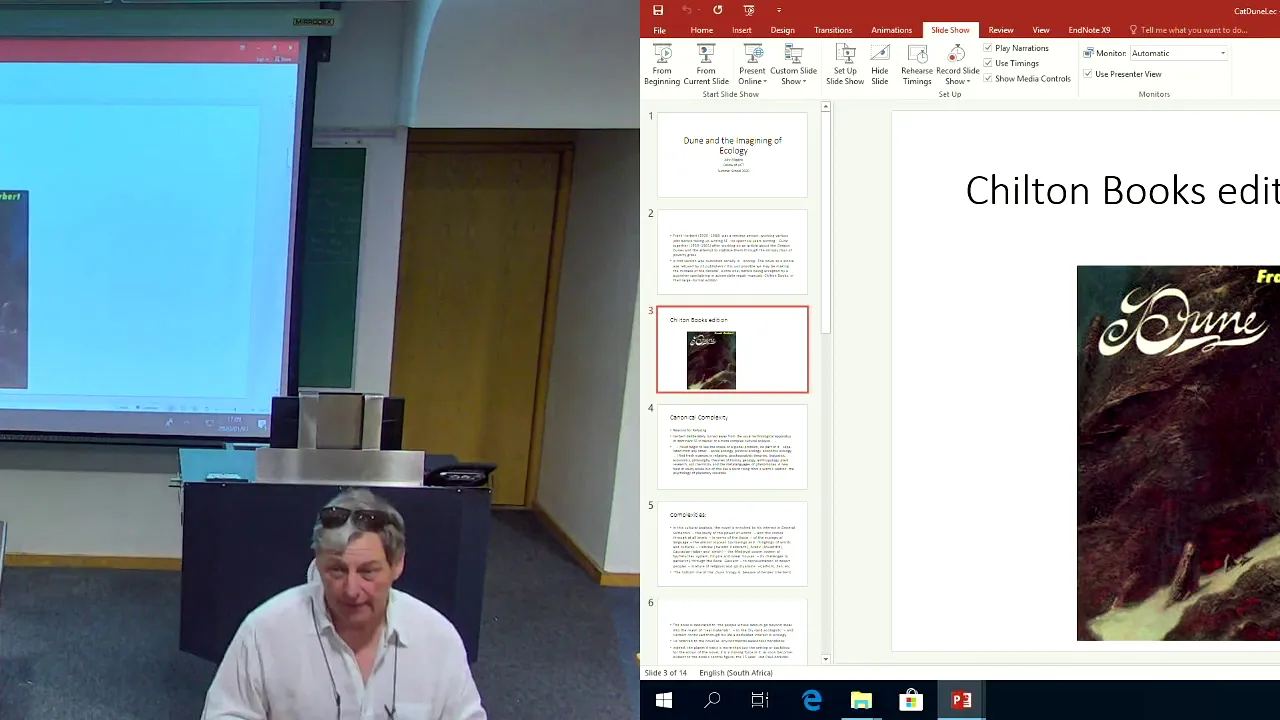Open Customize Quick Access Toolbar arrow
The image size is (1280, 720).
coord(778,11)
